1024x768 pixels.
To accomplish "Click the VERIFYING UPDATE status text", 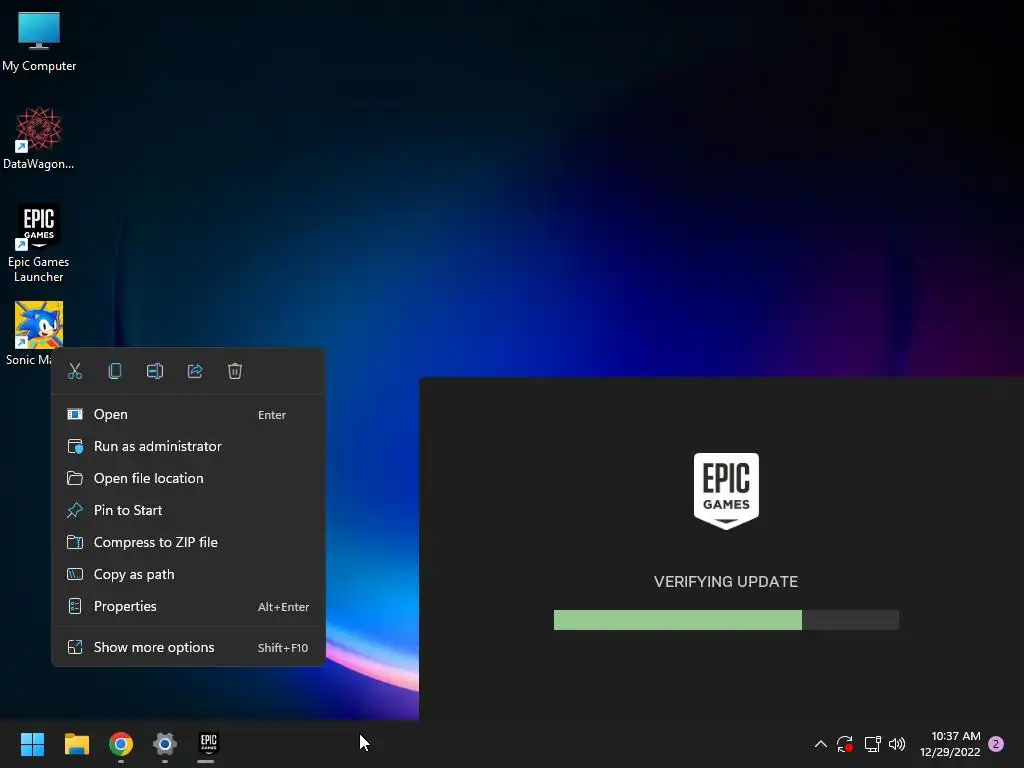I will [x=726, y=582].
